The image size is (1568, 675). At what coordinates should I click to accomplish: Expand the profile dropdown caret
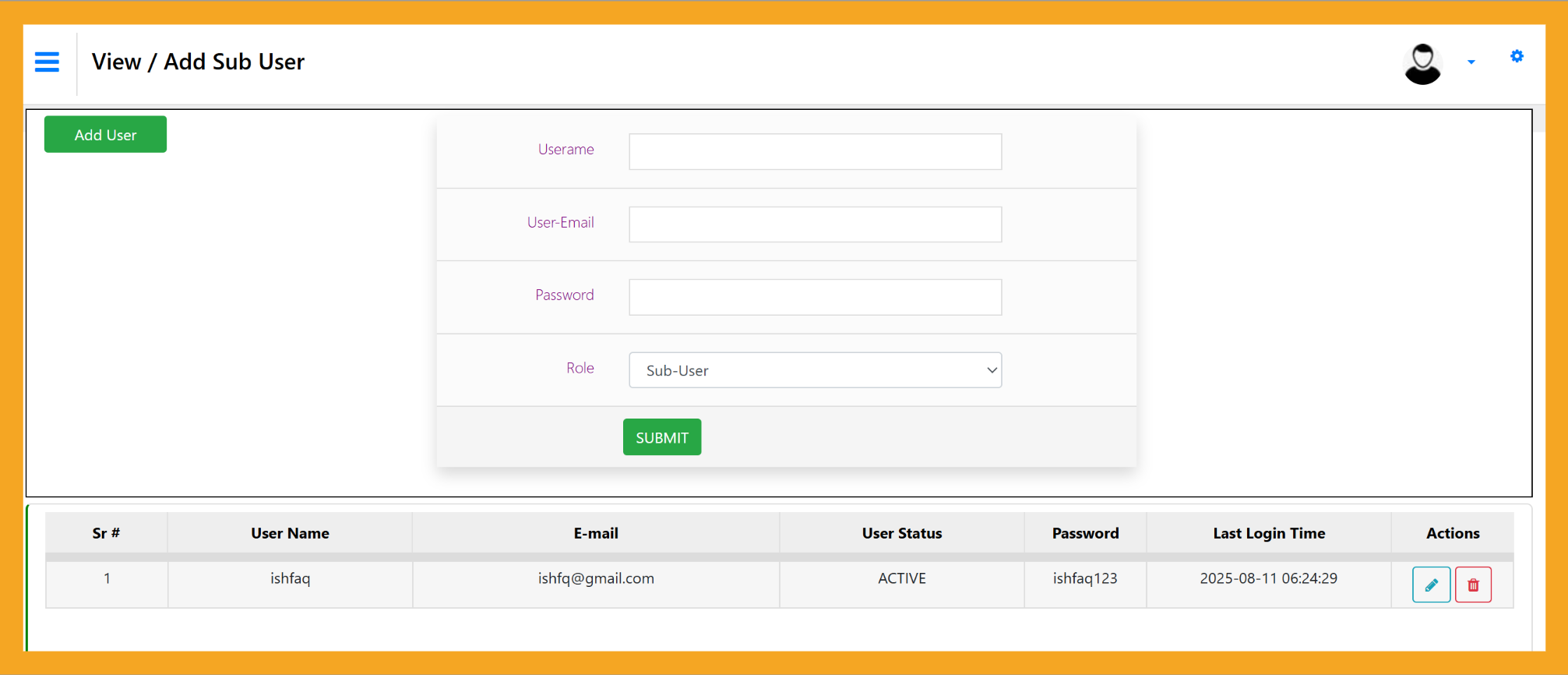coord(1471,62)
